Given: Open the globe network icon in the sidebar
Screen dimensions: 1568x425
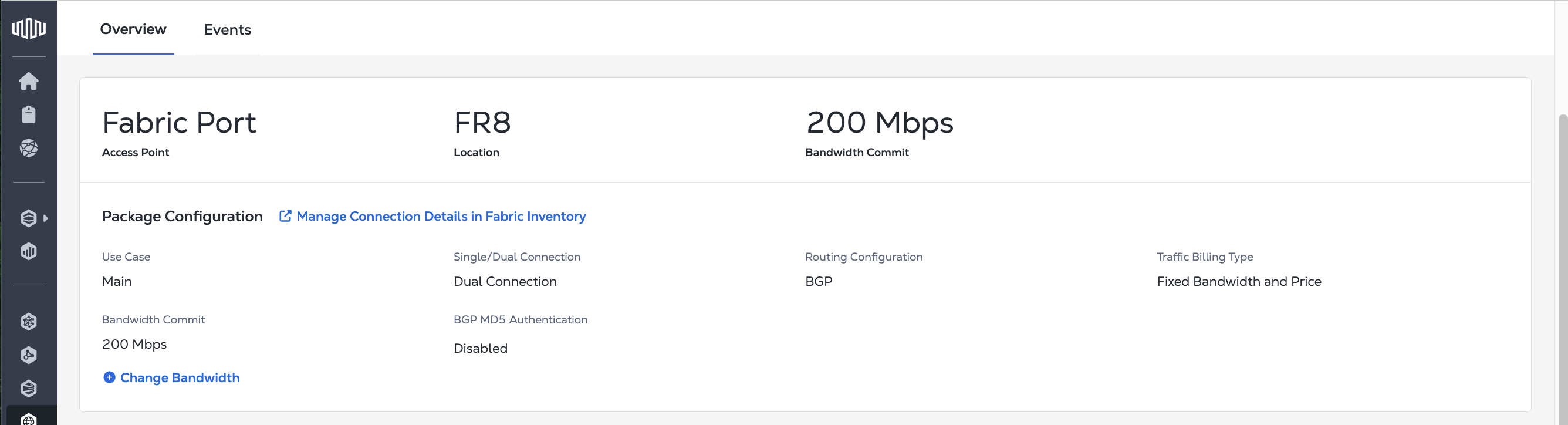Looking at the screenshot, I should (29, 148).
